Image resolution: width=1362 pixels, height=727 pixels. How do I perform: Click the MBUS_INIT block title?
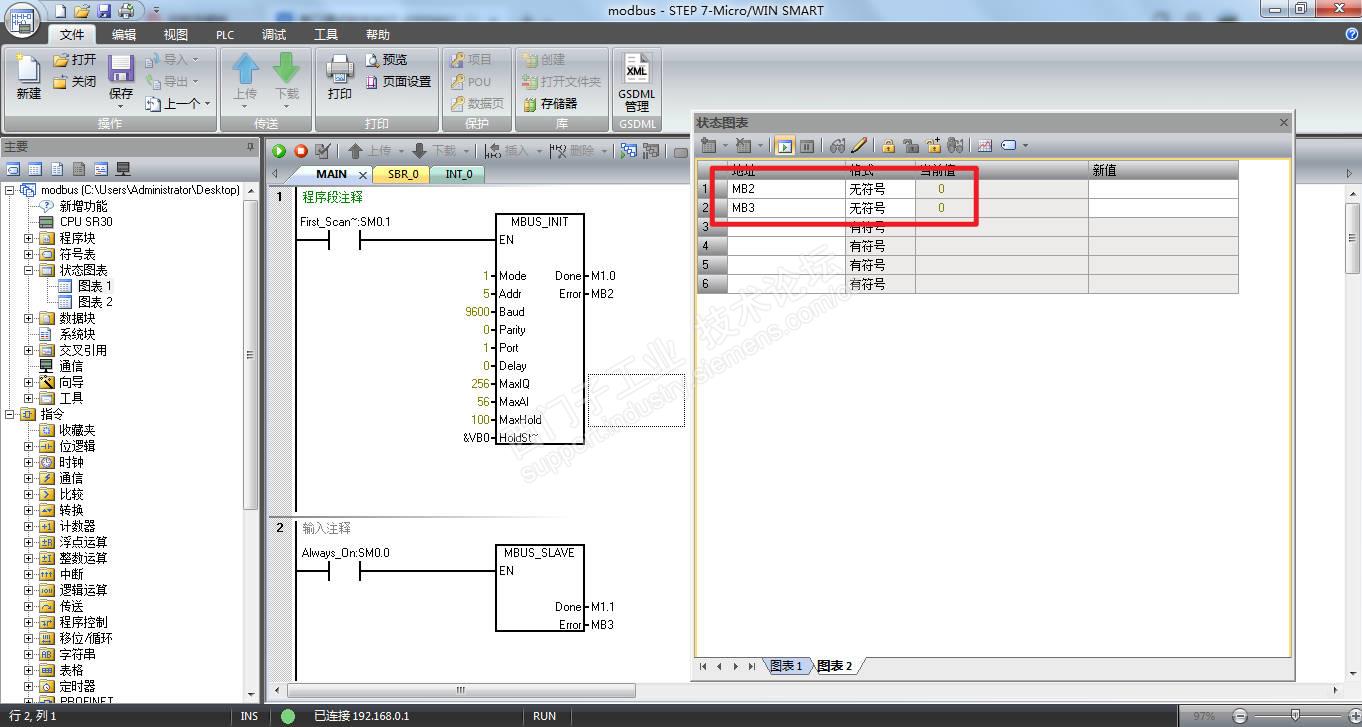539,222
